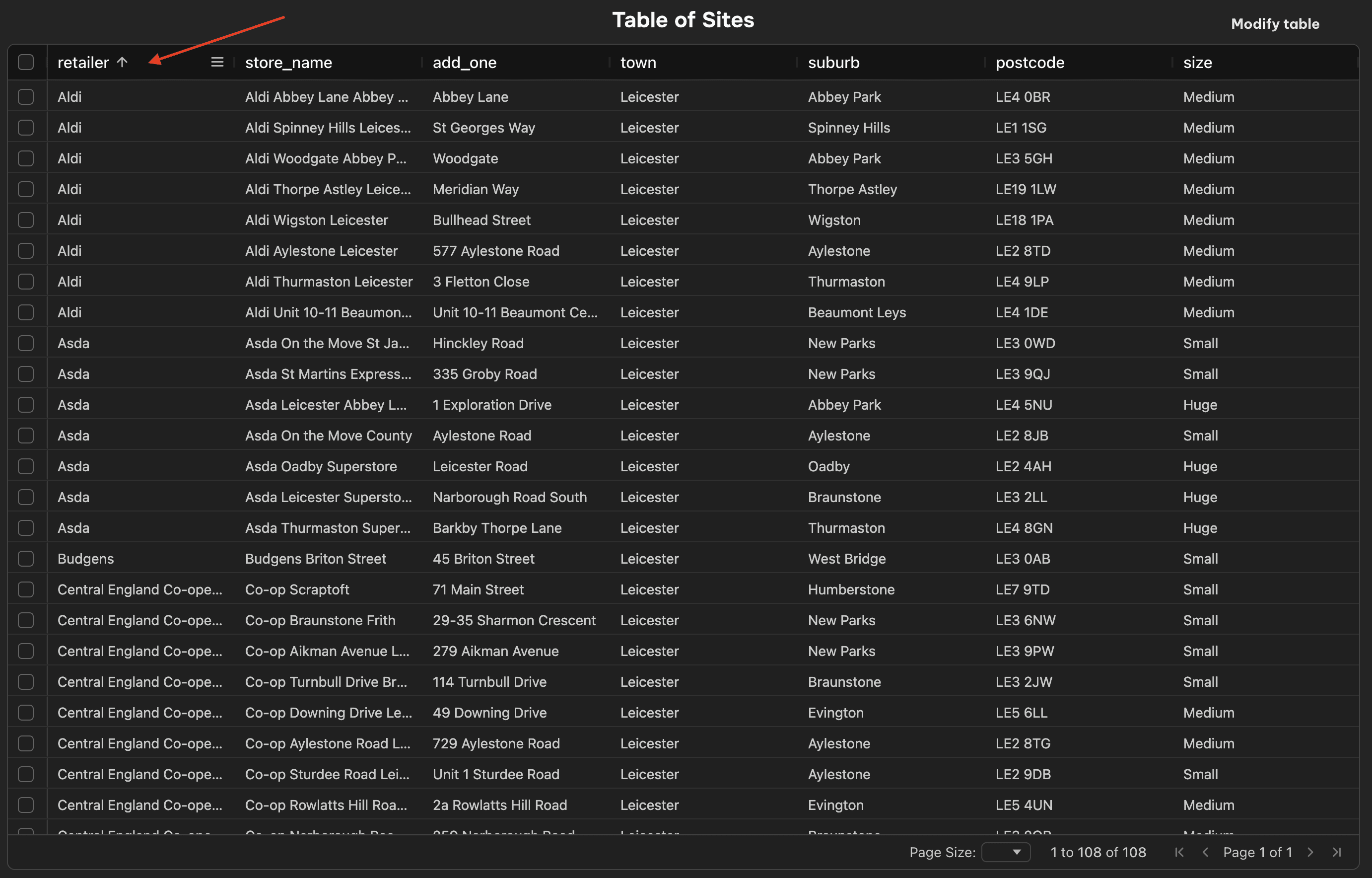Click the 'Budgens' retailer cell
Image resolution: width=1372 pixels, height=878 pixels.
pyautogui.click(x=85, y=559)
